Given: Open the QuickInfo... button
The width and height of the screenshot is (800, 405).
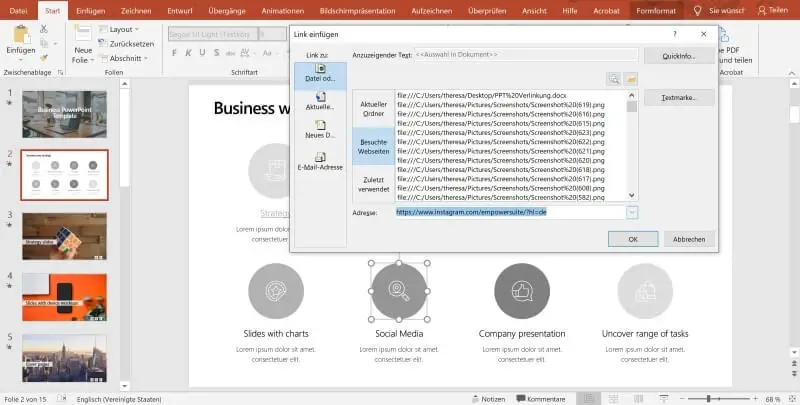Looking at the screenshot, I should [678, 56].
